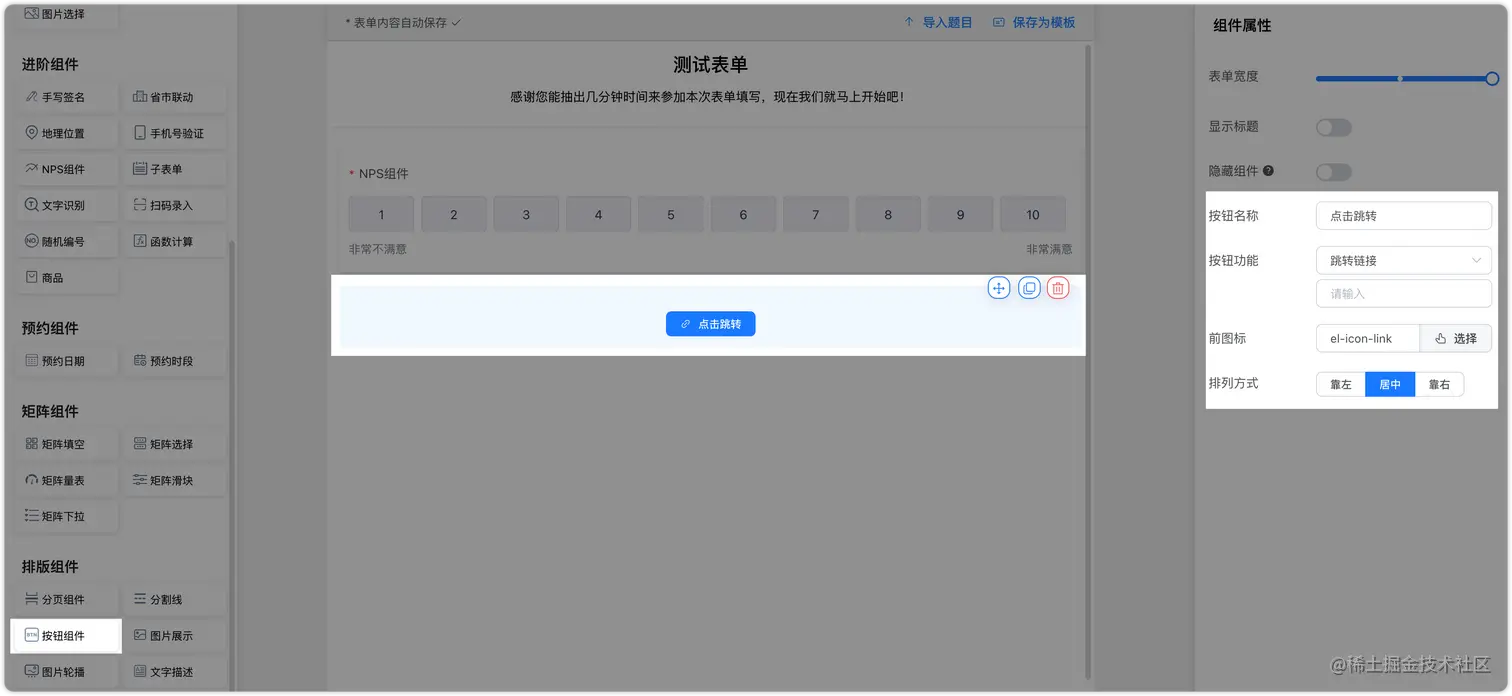The width and height of the screenshot is (1512, 696).
Task: Delete the button component with trash icon
Action: tap(1058, 288)
